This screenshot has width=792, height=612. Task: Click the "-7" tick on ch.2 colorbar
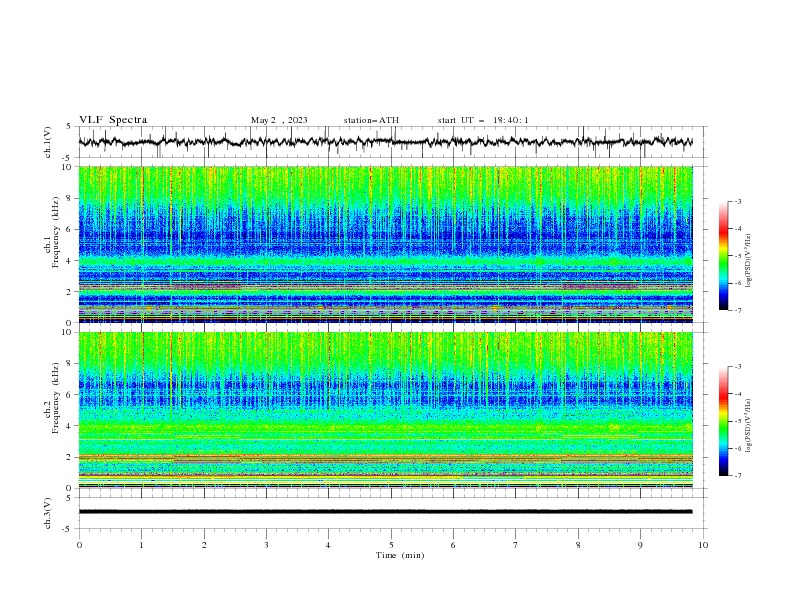point(737,476)
